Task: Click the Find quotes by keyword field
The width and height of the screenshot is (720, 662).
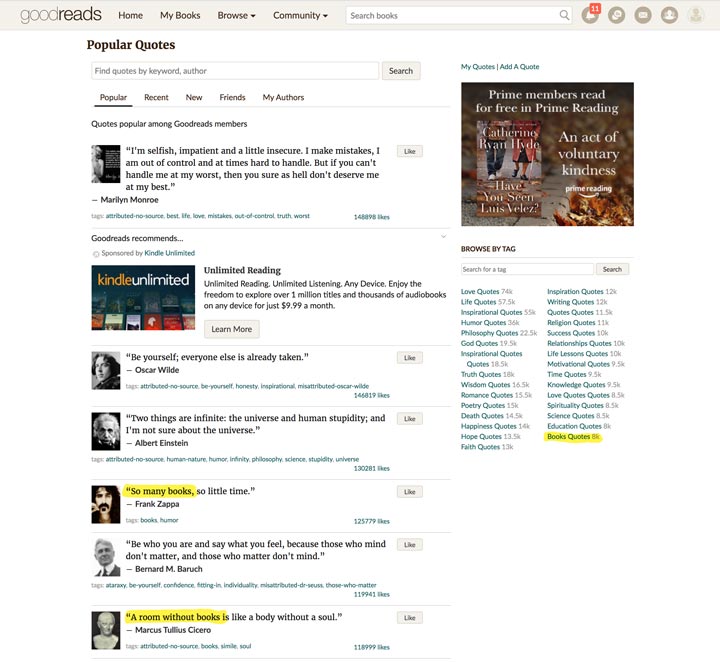Action: (x=235, y=71)
